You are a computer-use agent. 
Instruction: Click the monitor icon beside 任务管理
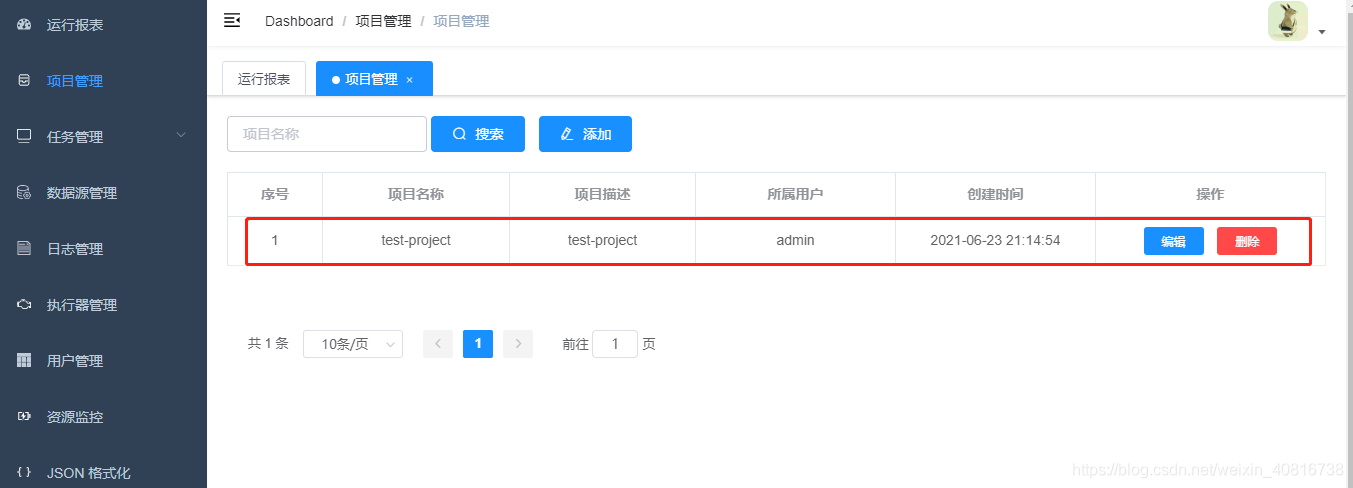[x=24, y=136]
